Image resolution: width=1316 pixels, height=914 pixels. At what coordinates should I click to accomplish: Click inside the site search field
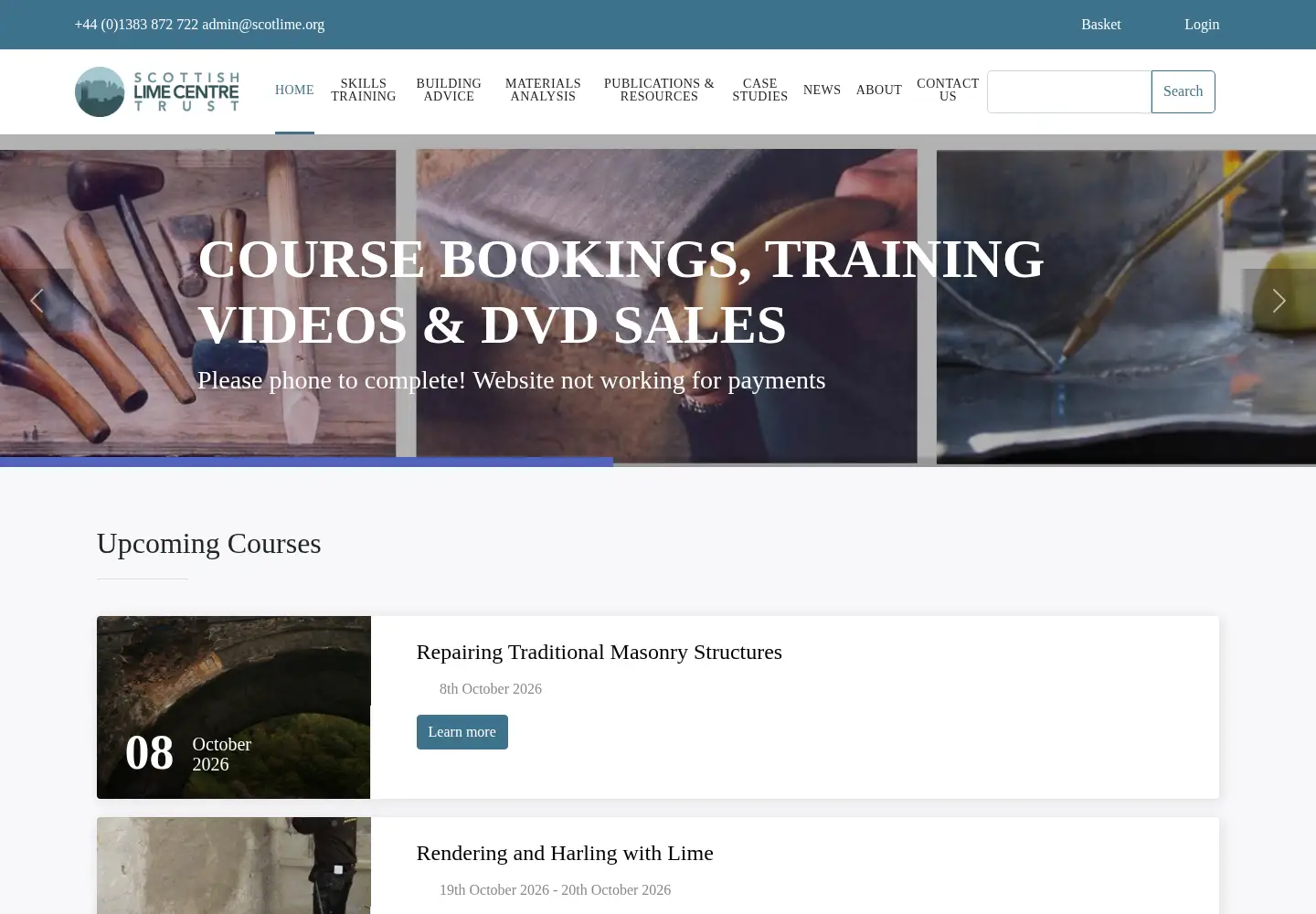1069,91
